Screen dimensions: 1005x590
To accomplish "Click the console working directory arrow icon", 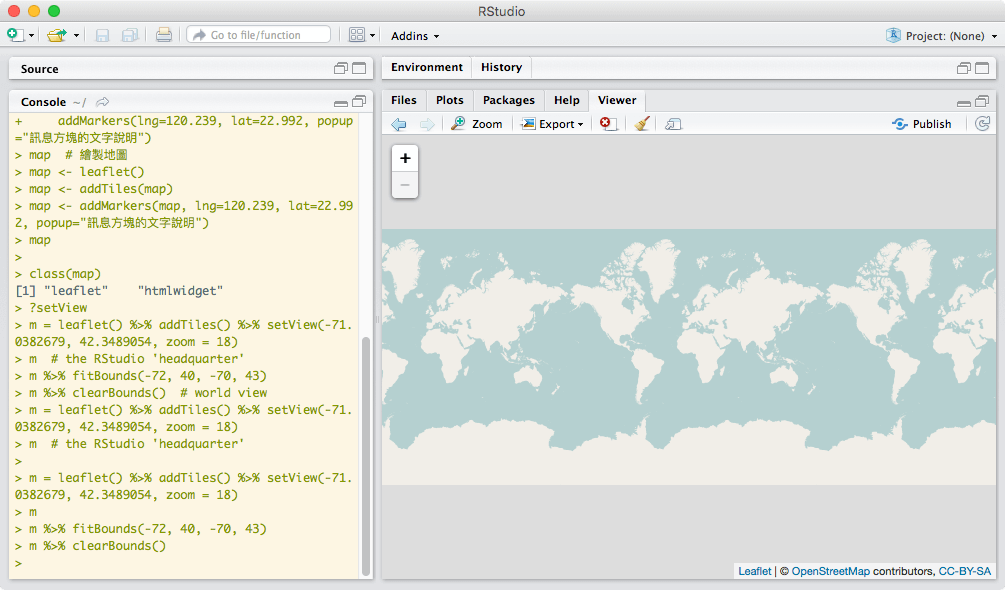I will point(103,102).
